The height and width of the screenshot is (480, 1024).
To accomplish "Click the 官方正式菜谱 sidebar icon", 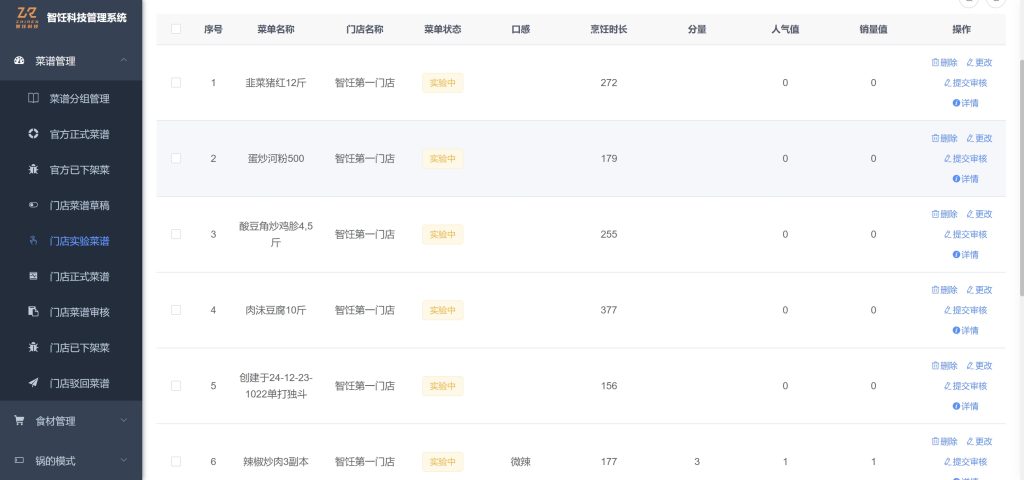I will point(33,134).
